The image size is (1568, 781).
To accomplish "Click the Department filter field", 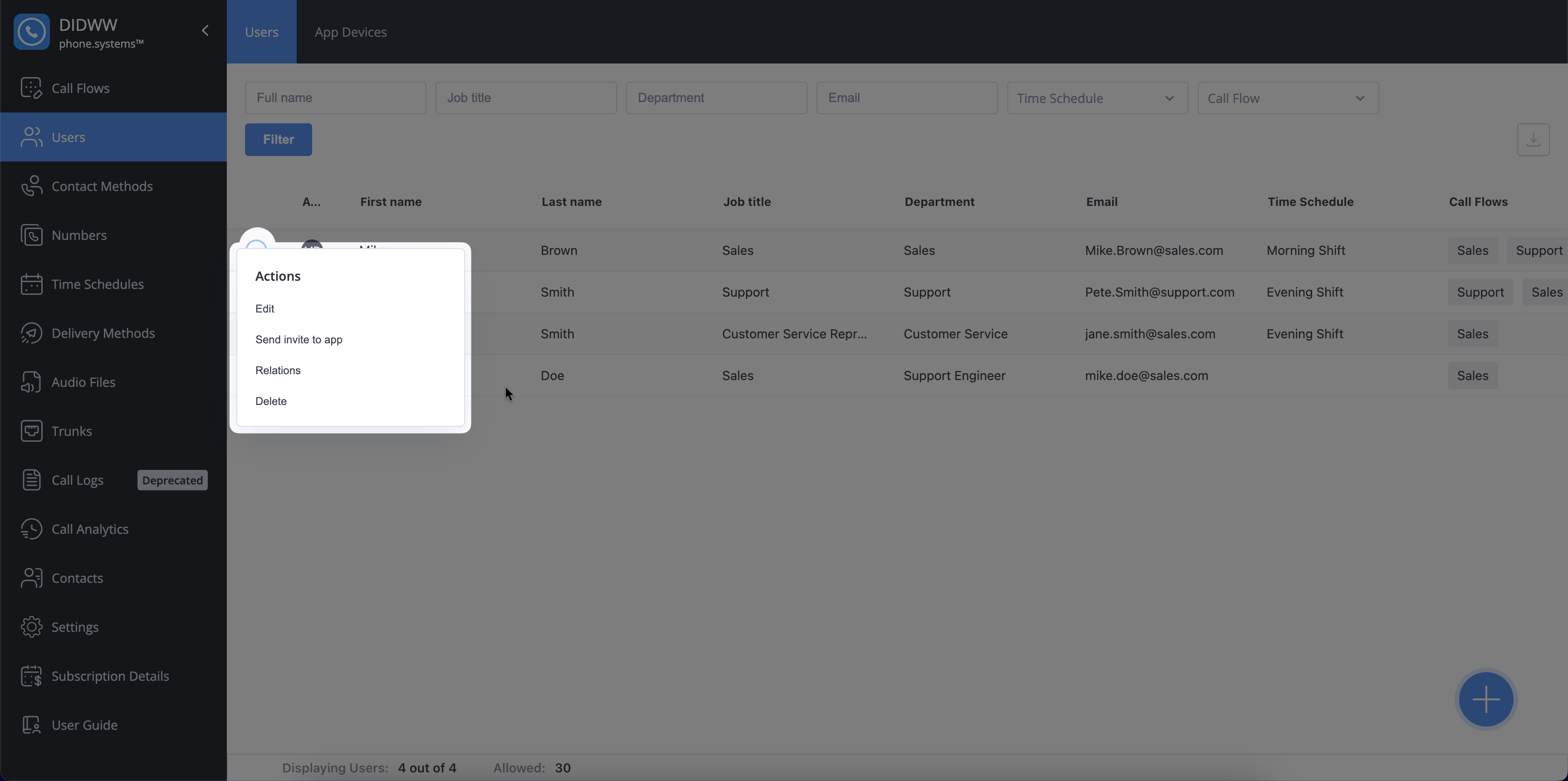I will tap(716, 98).
